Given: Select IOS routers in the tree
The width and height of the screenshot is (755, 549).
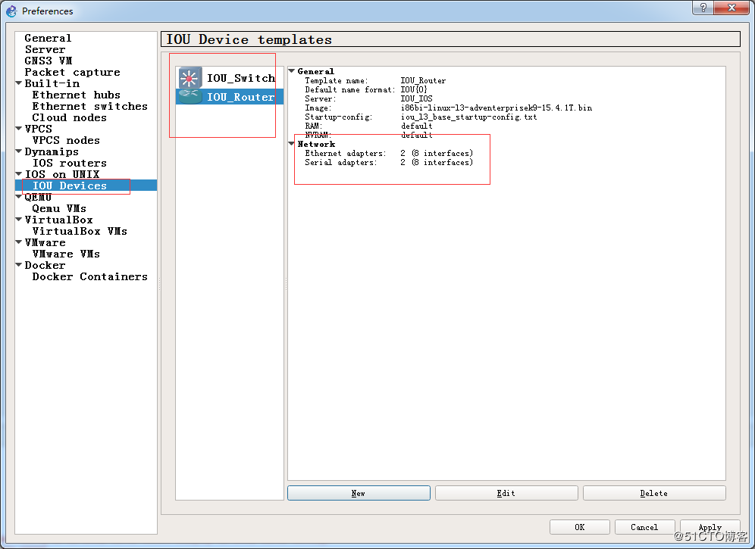Looking at the screenshot, I should (x=69, y=163).
